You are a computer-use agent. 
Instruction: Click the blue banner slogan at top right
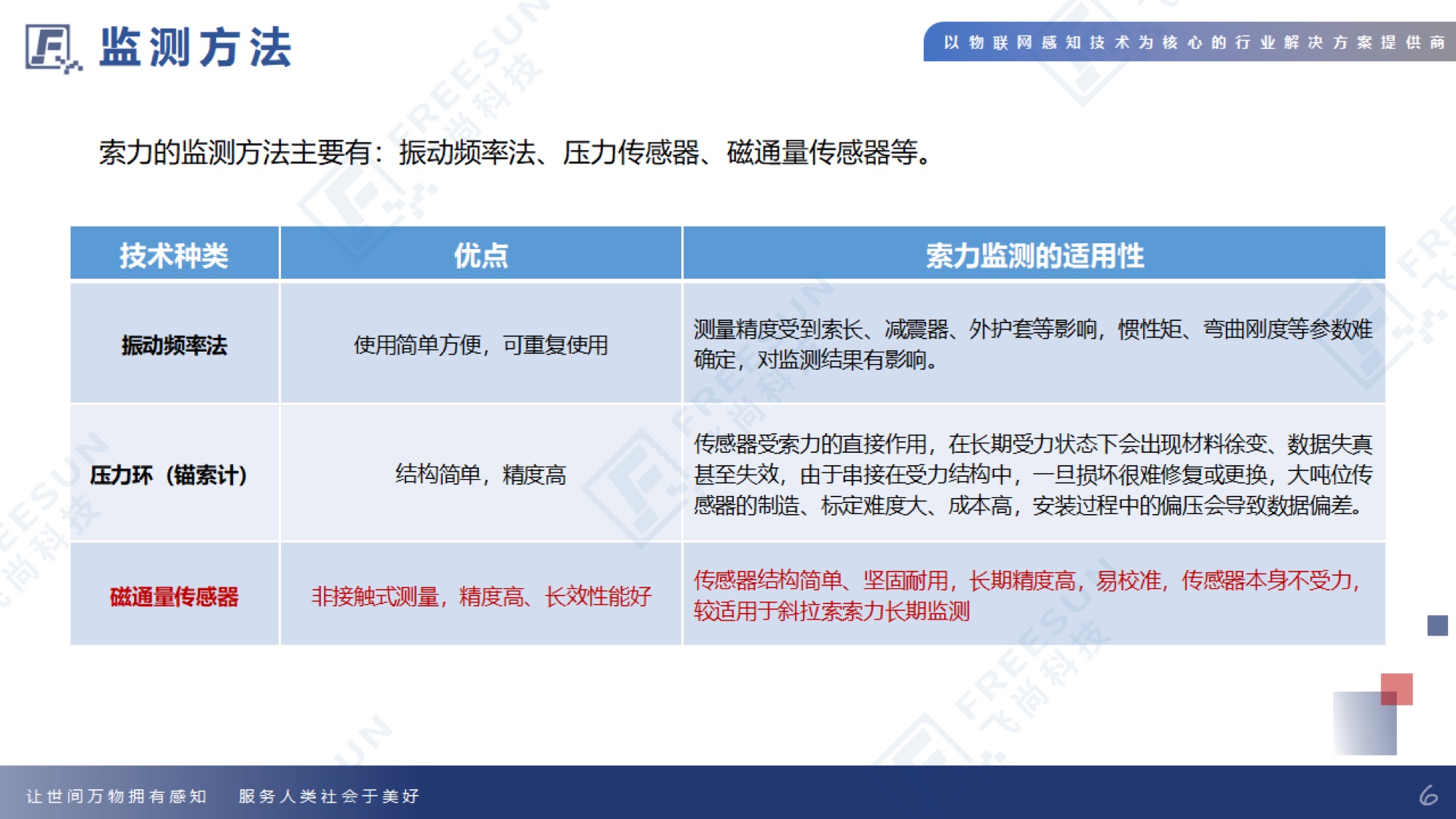click(1192, 42)
